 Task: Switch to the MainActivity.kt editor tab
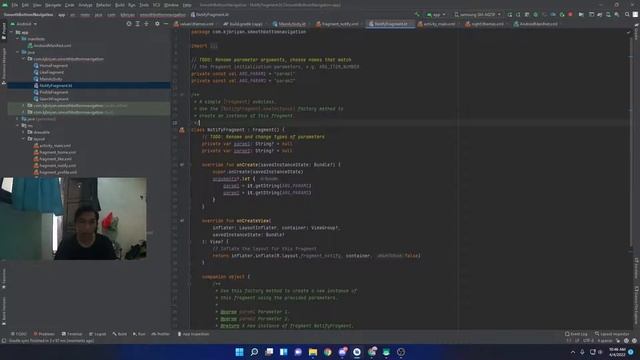(x=291, y=24)
